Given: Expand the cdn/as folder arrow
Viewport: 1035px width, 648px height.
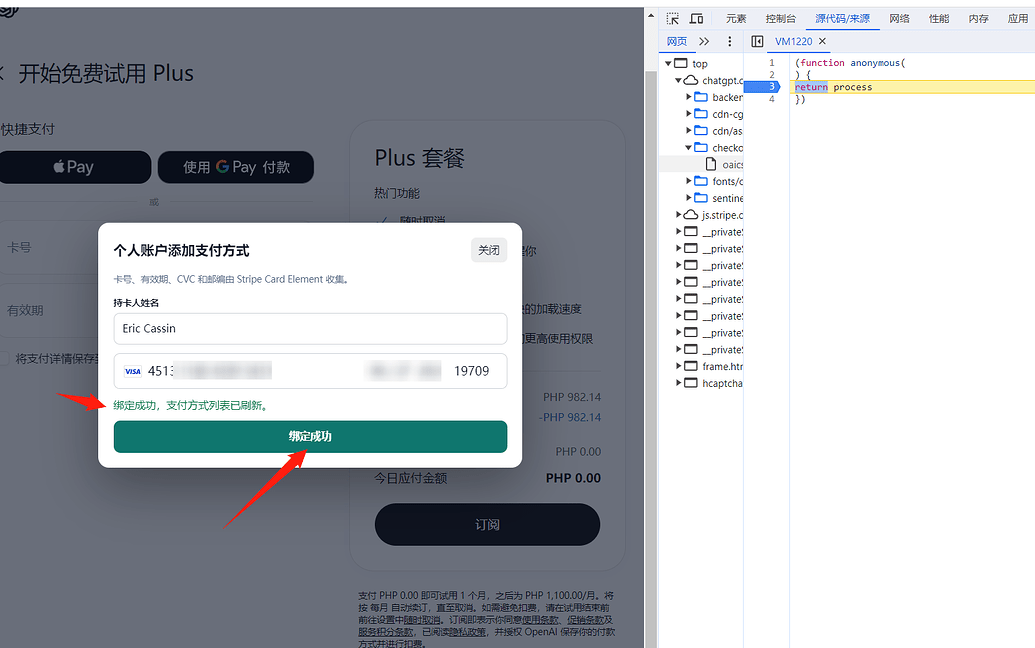Looking at the screenshot, I should [x=688, y=131].
